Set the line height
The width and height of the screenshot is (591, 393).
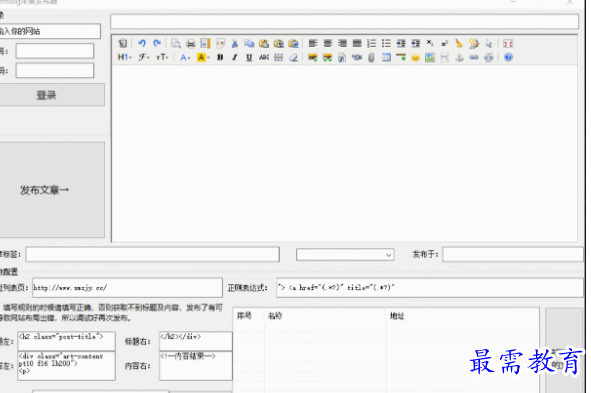[279, 57]
